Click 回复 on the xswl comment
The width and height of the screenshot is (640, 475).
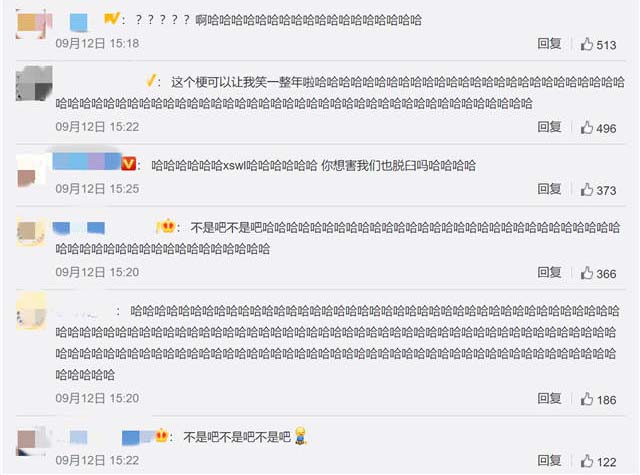point(549,189)
